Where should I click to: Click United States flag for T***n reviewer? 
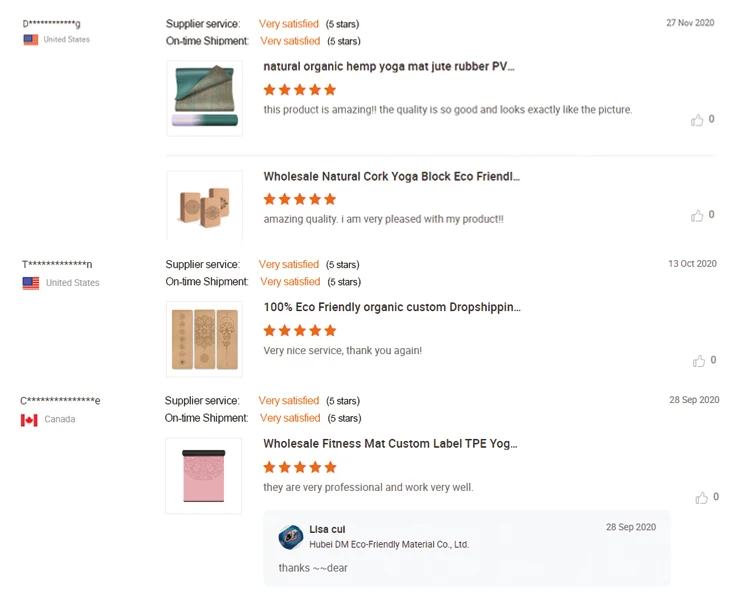(31, 283)
